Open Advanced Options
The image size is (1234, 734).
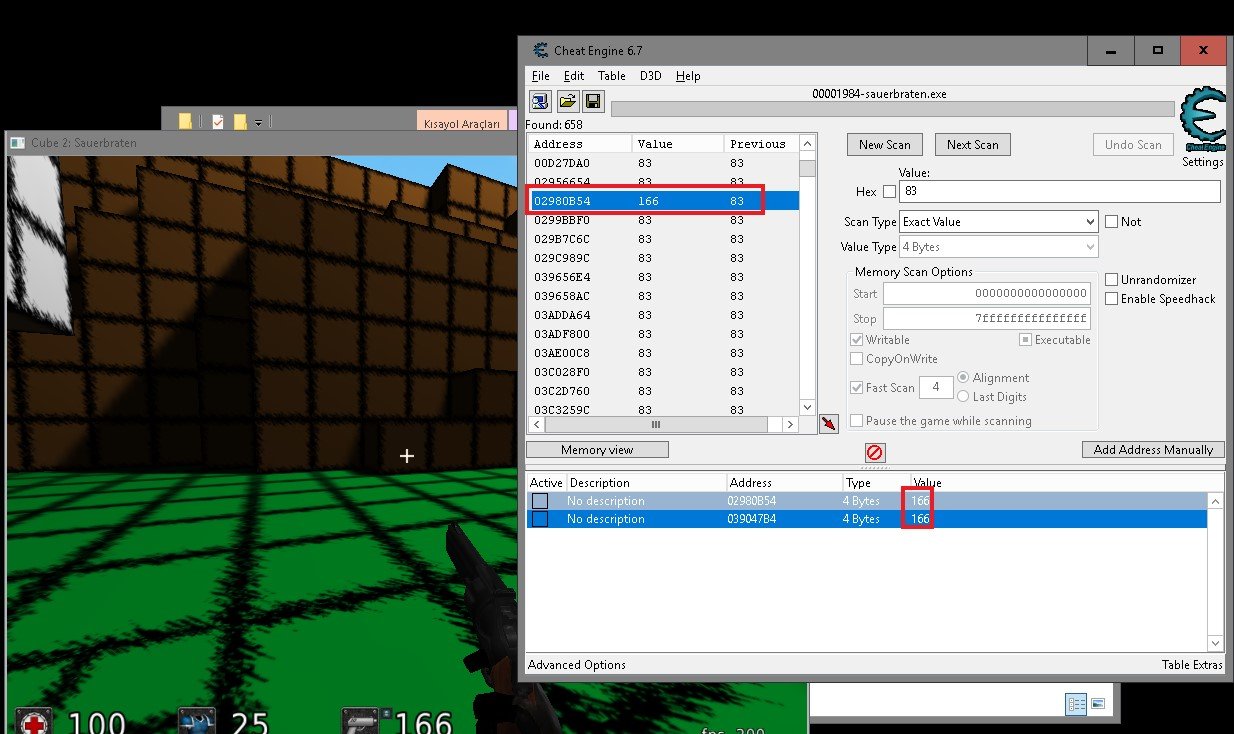tap(577, 665)
